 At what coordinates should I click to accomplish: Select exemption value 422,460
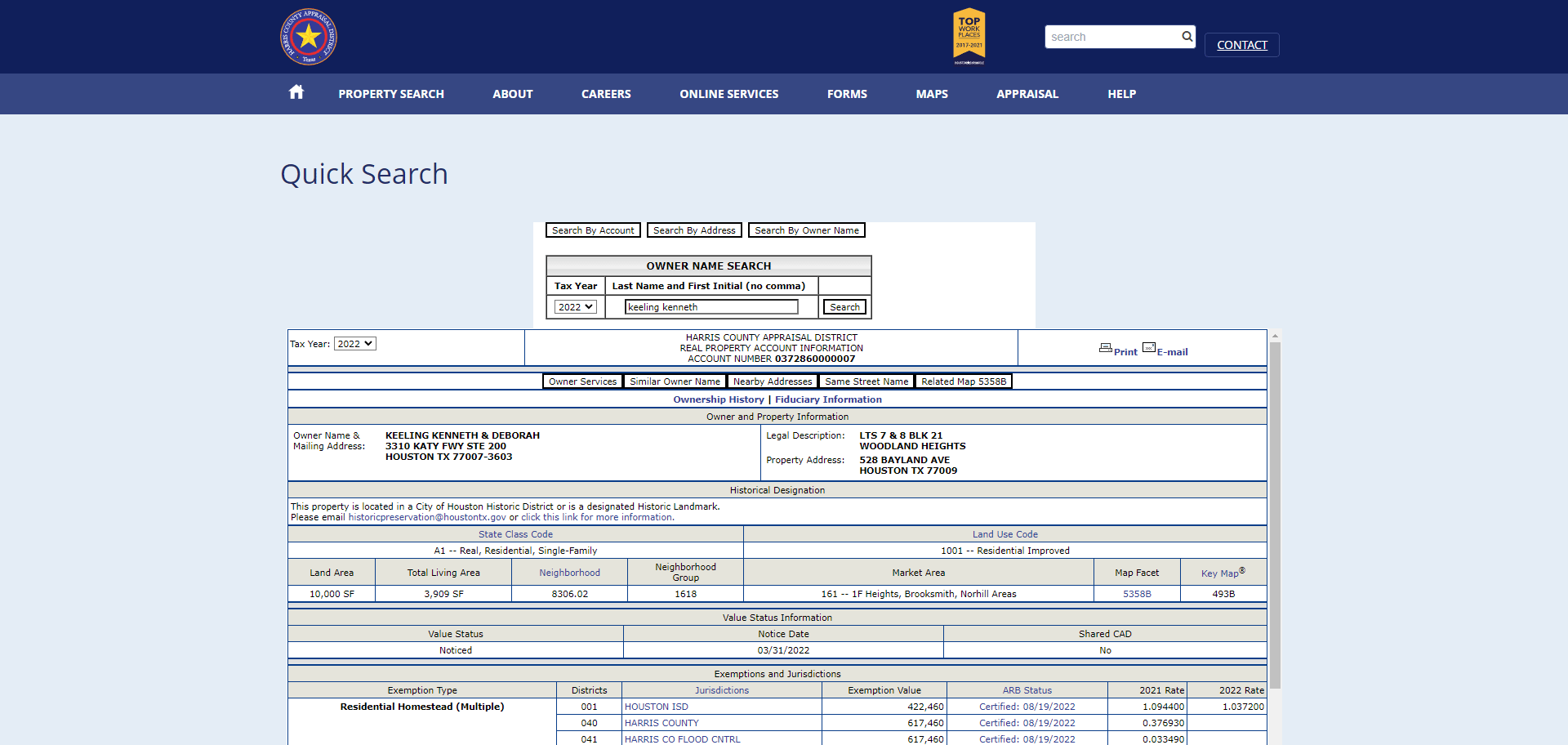925,707
